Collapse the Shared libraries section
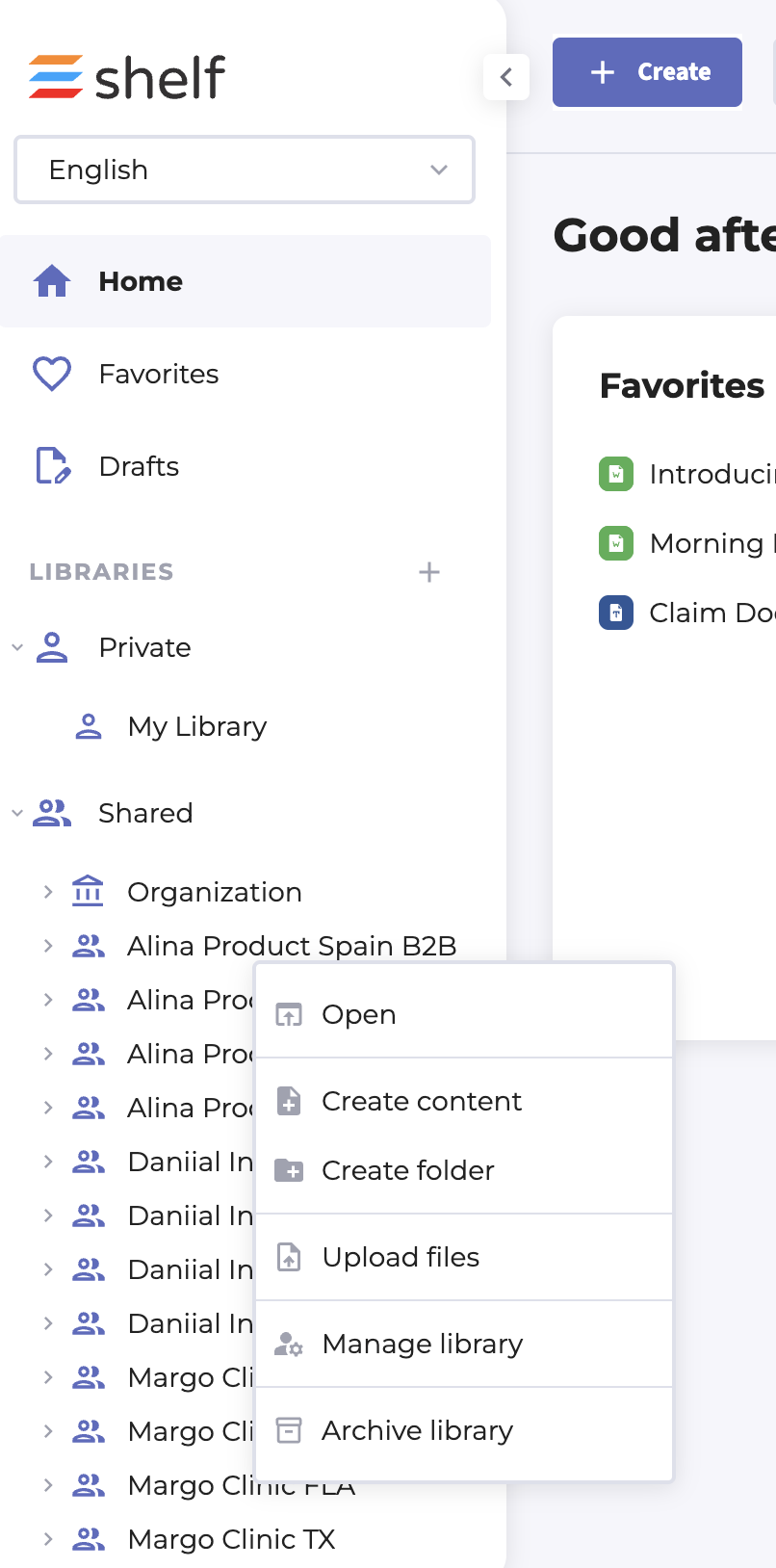 coord(17,813)
